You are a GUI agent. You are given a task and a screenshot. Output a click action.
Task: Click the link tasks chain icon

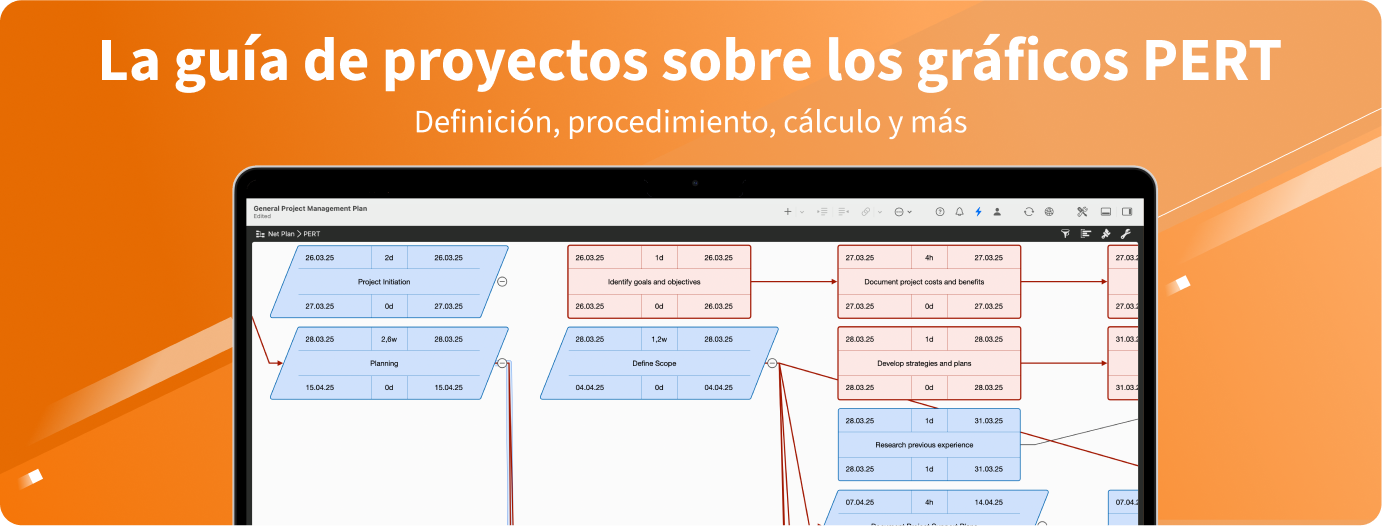865,212
